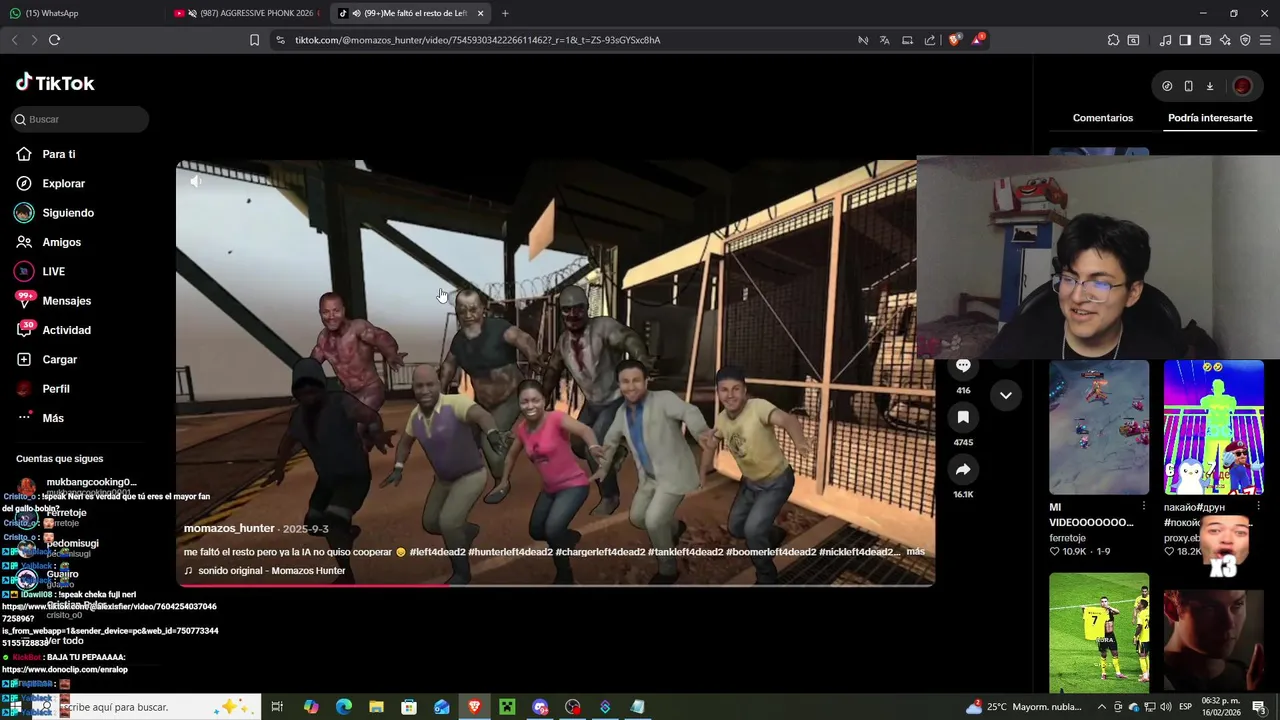Image resolution: width=1280 pixels, height=720 pixels.
Task: Open Mensajes inbox
Action: click(x=66, y=300)
